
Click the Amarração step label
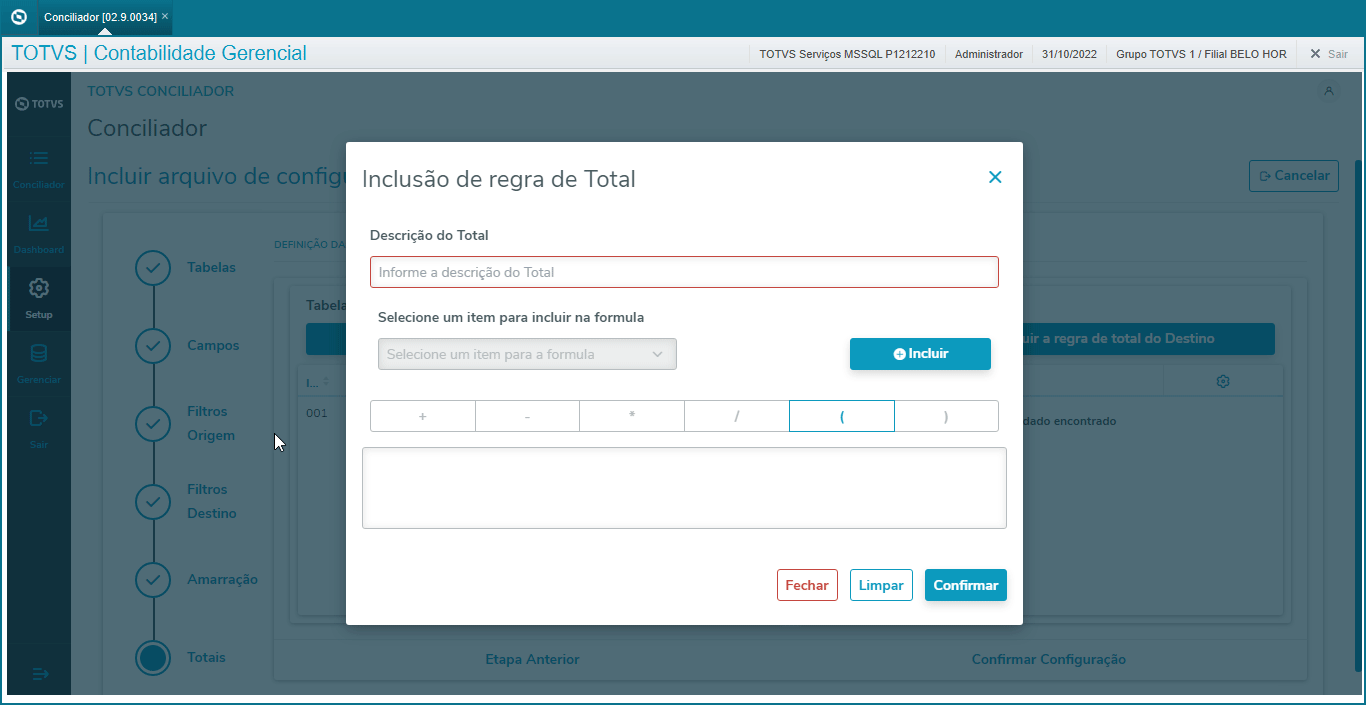click(x=222, y=580)
